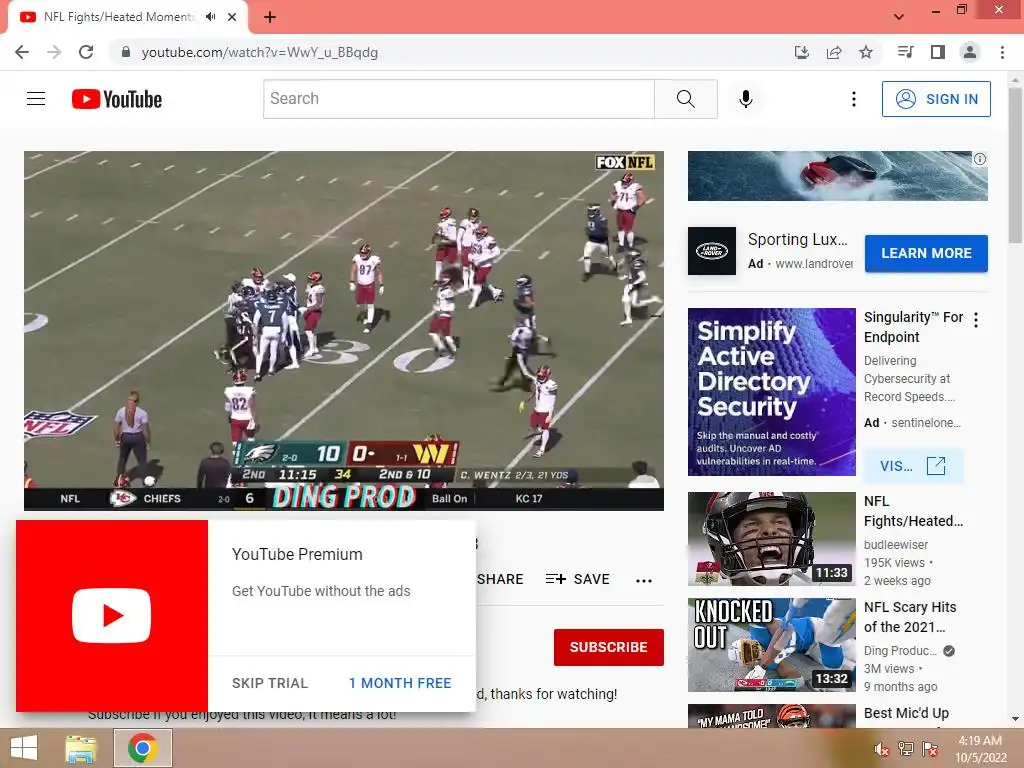Open the budleewiser channel link

(896, 545)
